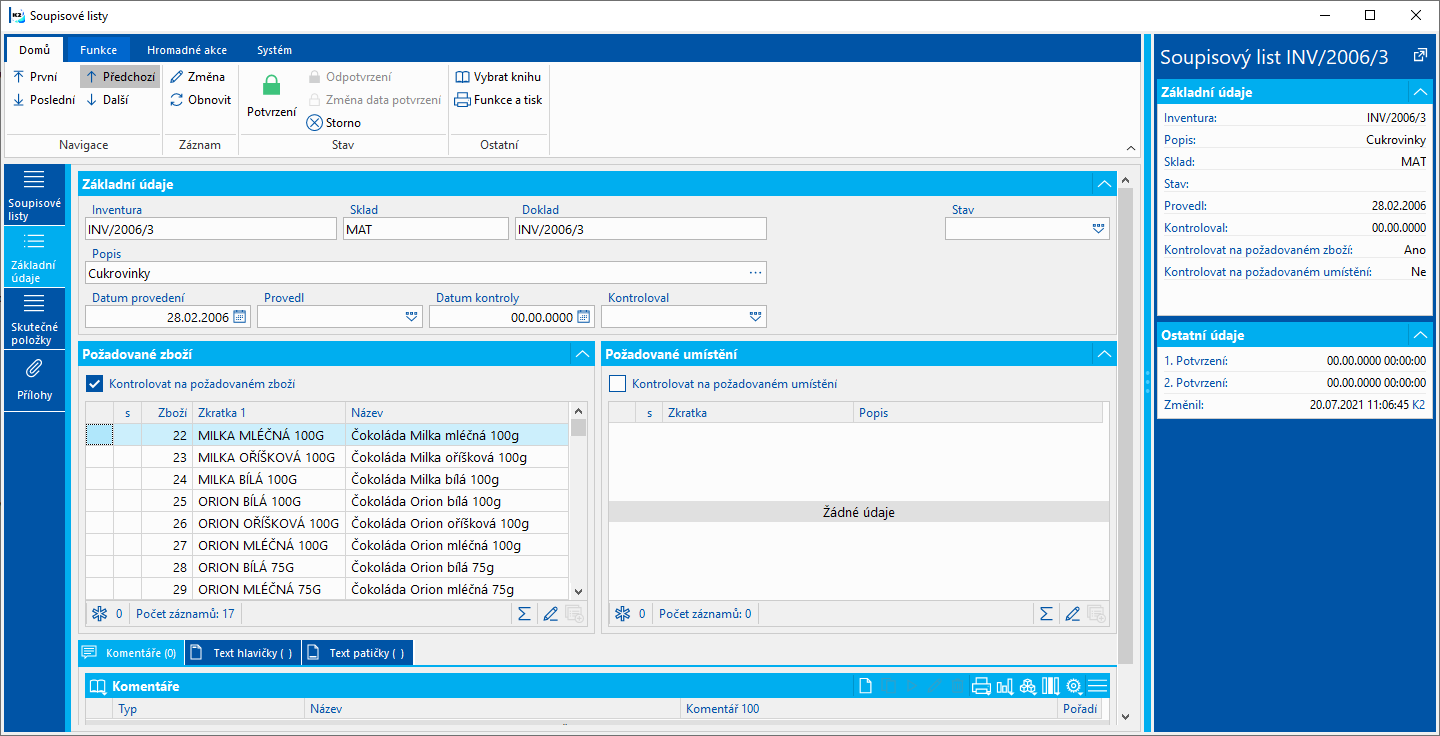1440x736 pixels.
Task: Refresh the record with Obnovit
Action: 201,100
